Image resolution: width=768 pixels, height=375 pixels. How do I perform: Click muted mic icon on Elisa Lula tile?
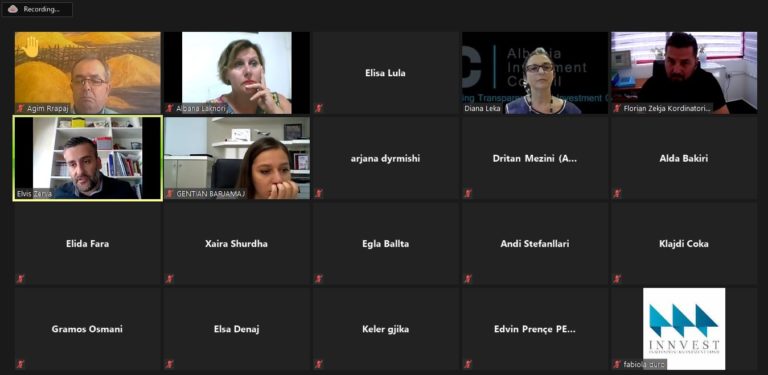[x=319, y=108]
